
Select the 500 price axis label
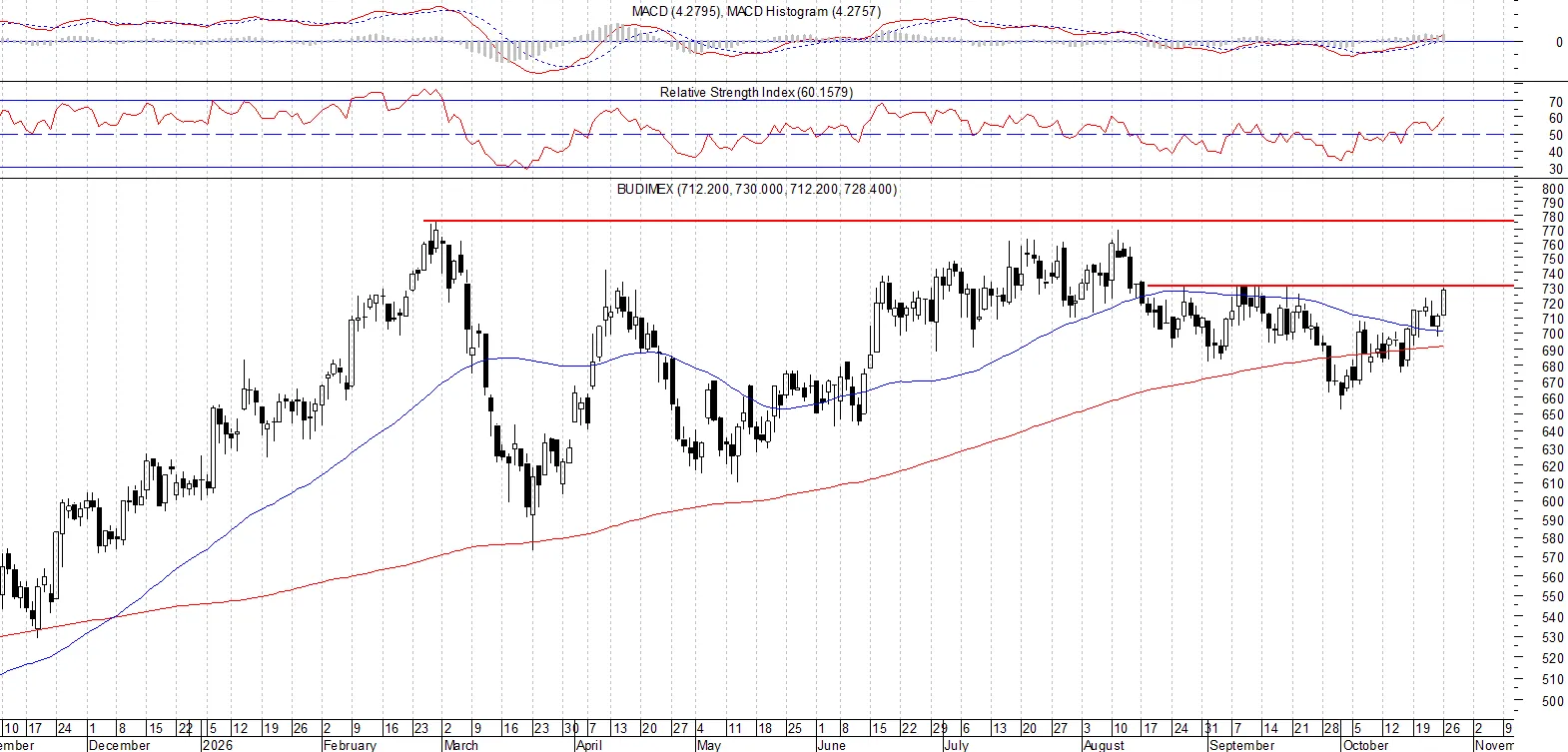point(1553,702)
